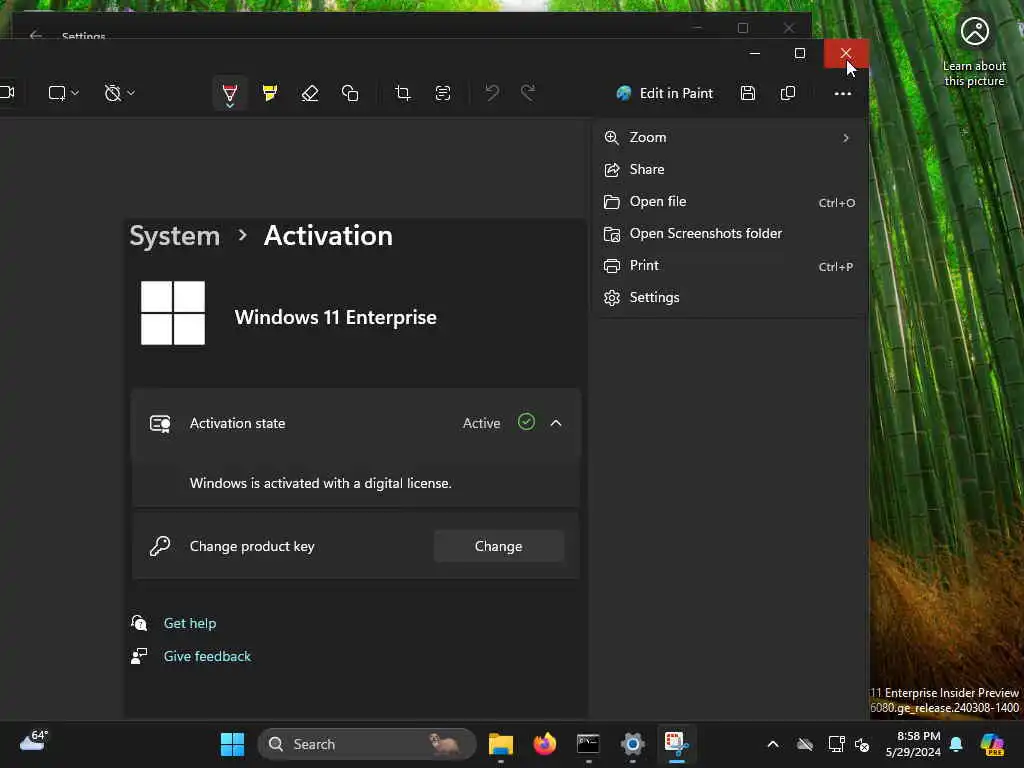Undo the last edit
Screen dimensions: 1024x768
[x=492, y=93]
